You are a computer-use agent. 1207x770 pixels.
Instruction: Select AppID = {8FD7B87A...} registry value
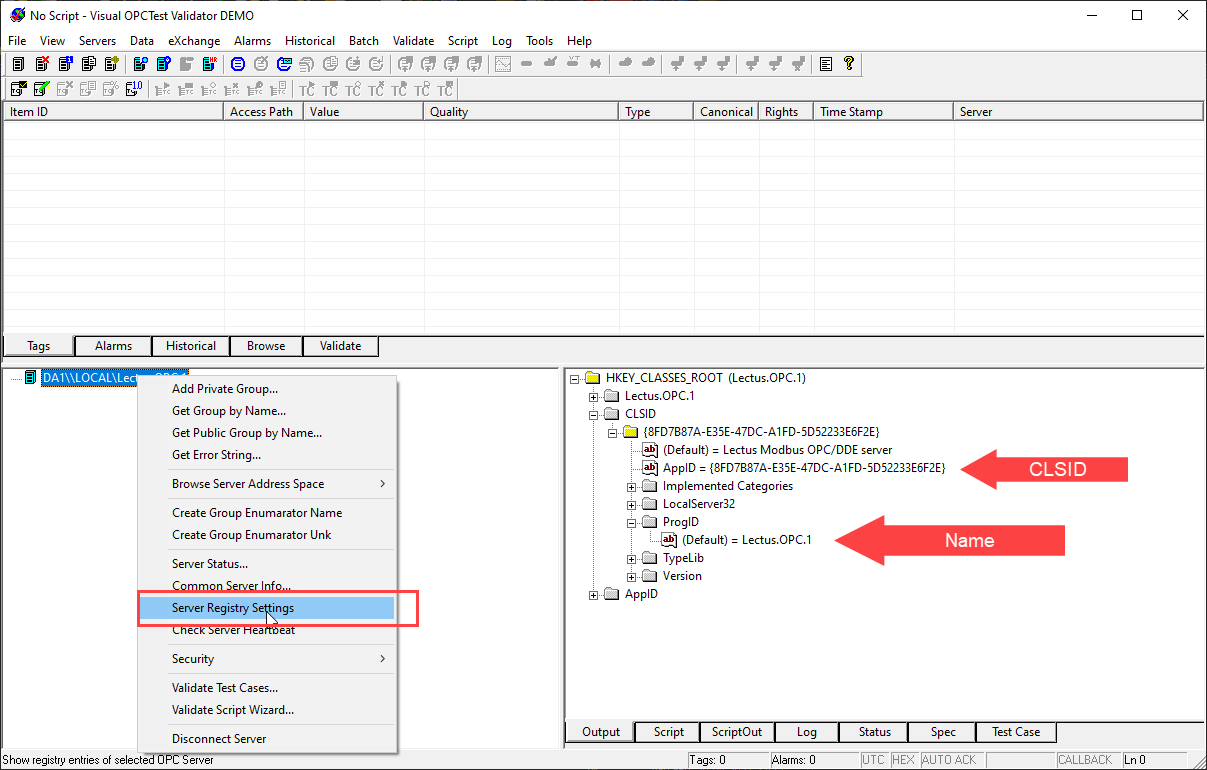[x=803, y=468]
